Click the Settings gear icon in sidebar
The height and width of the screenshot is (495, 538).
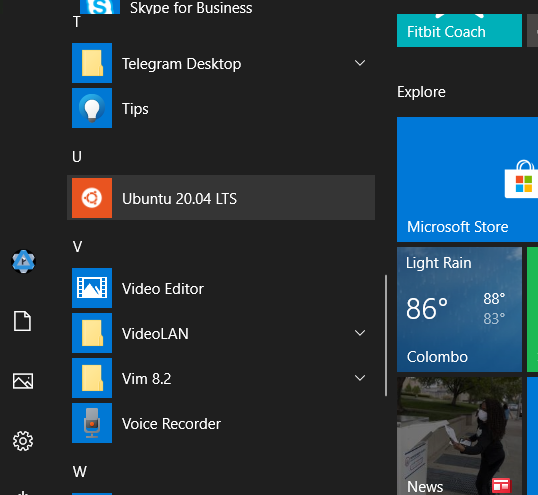tap(23, 441)
